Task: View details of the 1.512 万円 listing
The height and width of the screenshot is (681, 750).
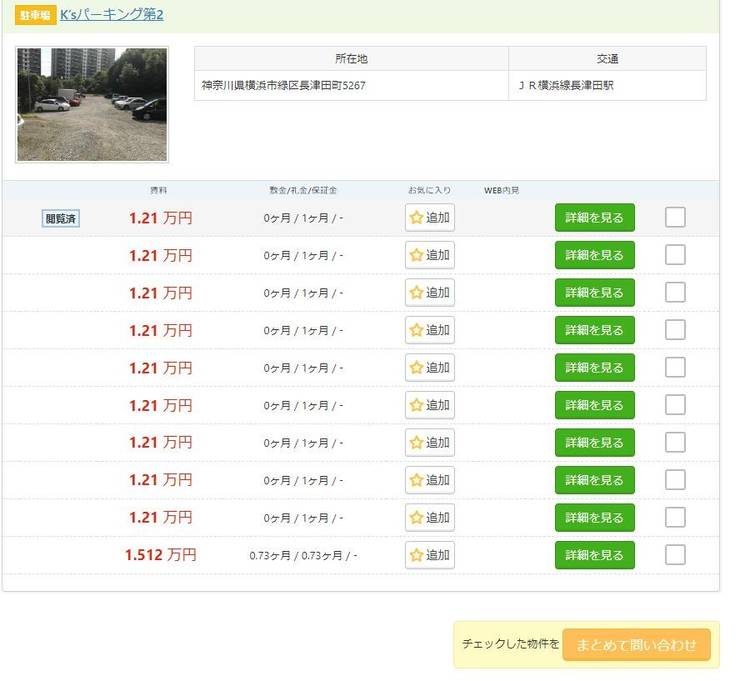Action: (x=595, y=555)
